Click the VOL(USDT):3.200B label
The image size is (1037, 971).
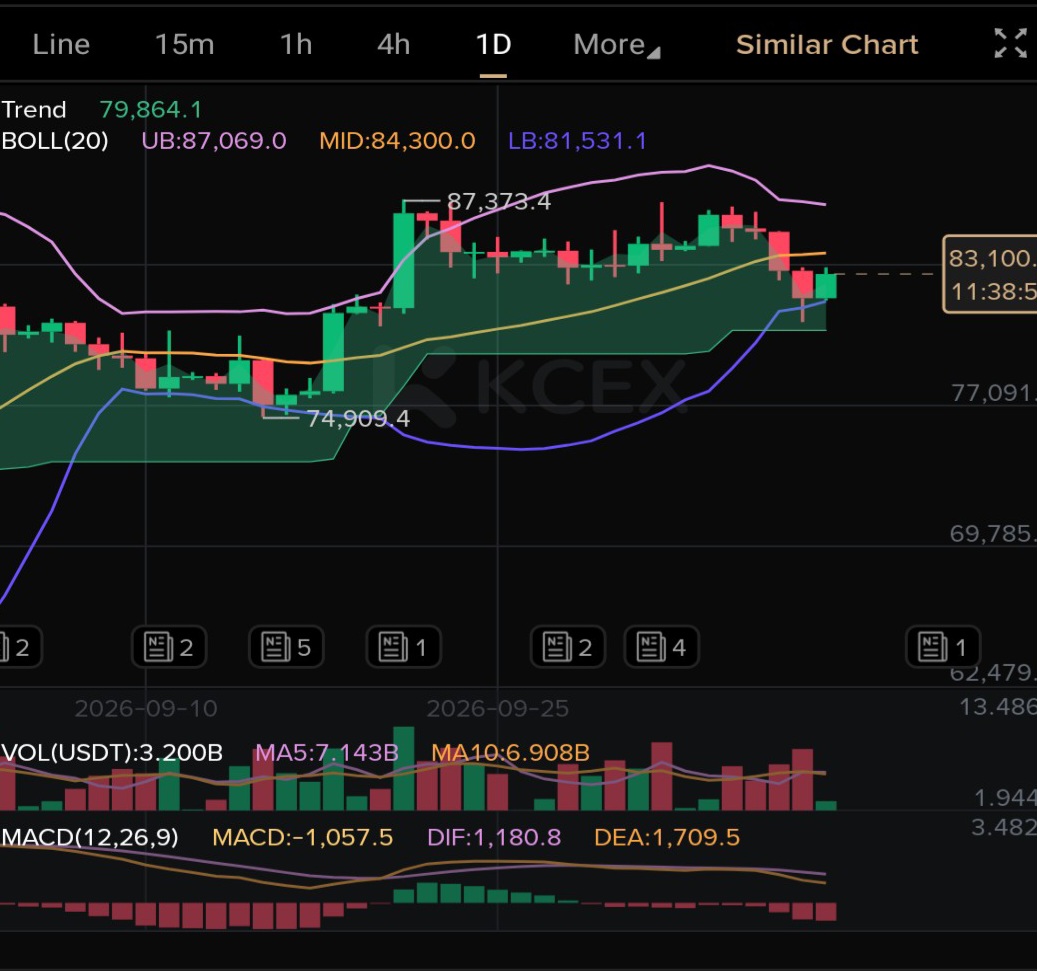112,753
